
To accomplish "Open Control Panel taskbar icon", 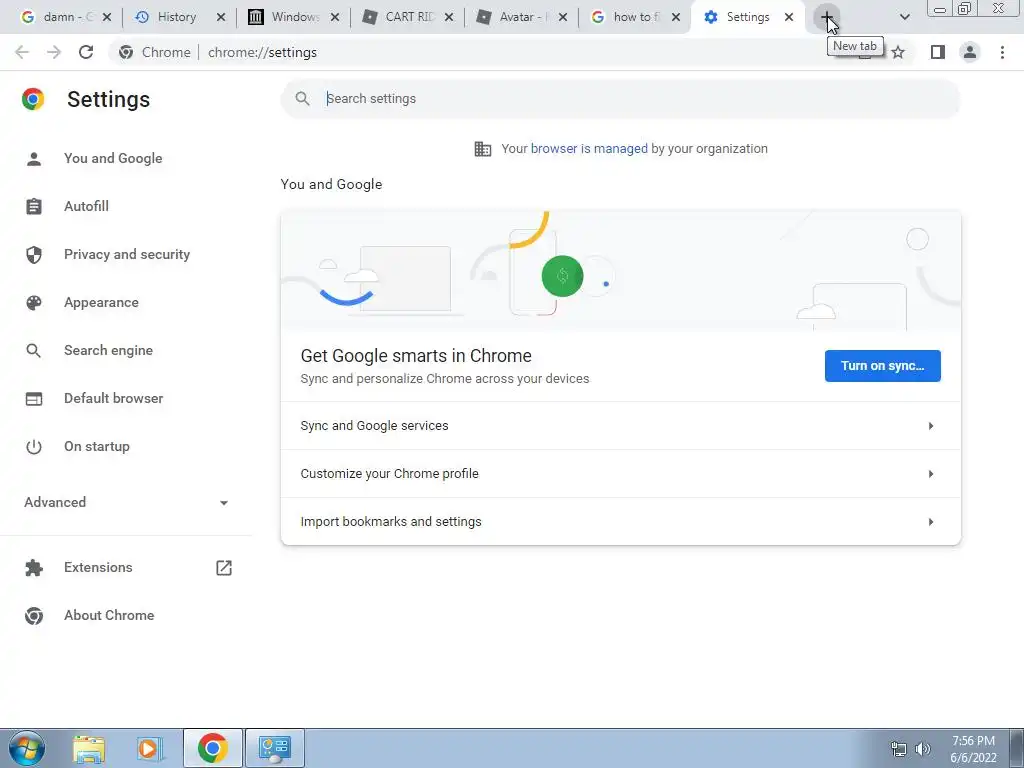I will [275, 748].
